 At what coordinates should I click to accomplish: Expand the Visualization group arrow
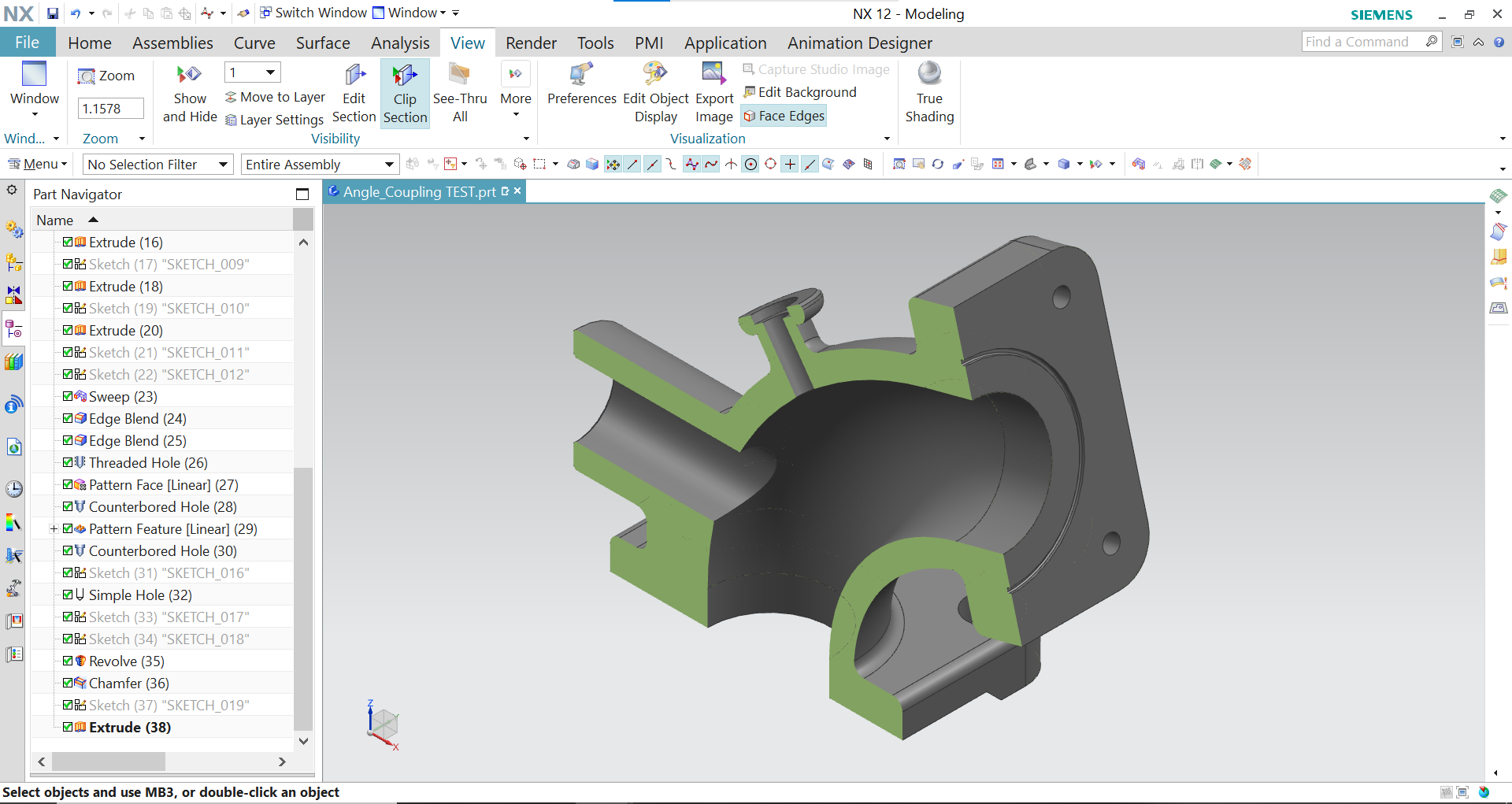pos(887,139)
